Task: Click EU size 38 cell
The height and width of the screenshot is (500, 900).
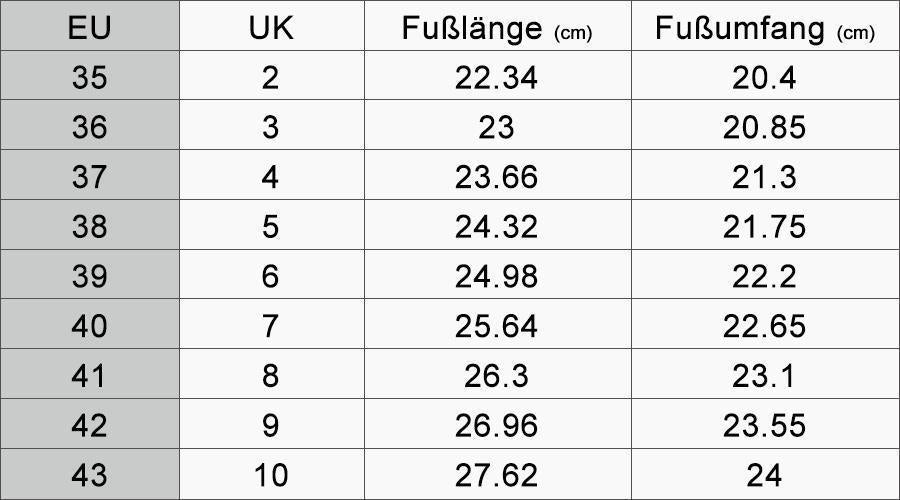Action: [x=89, y=227]
